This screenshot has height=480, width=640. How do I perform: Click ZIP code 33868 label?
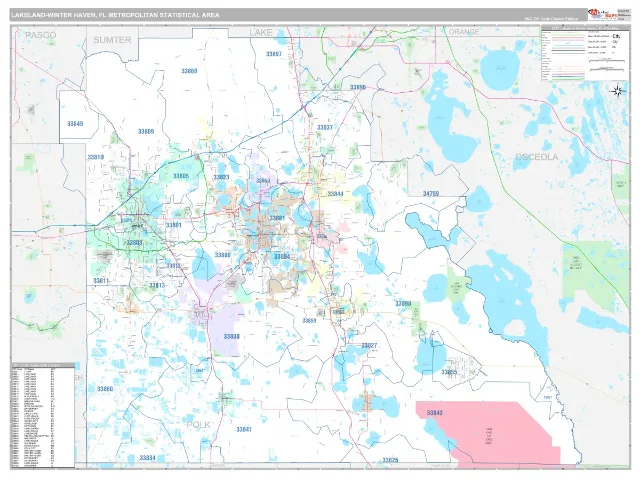coord(189,71)
